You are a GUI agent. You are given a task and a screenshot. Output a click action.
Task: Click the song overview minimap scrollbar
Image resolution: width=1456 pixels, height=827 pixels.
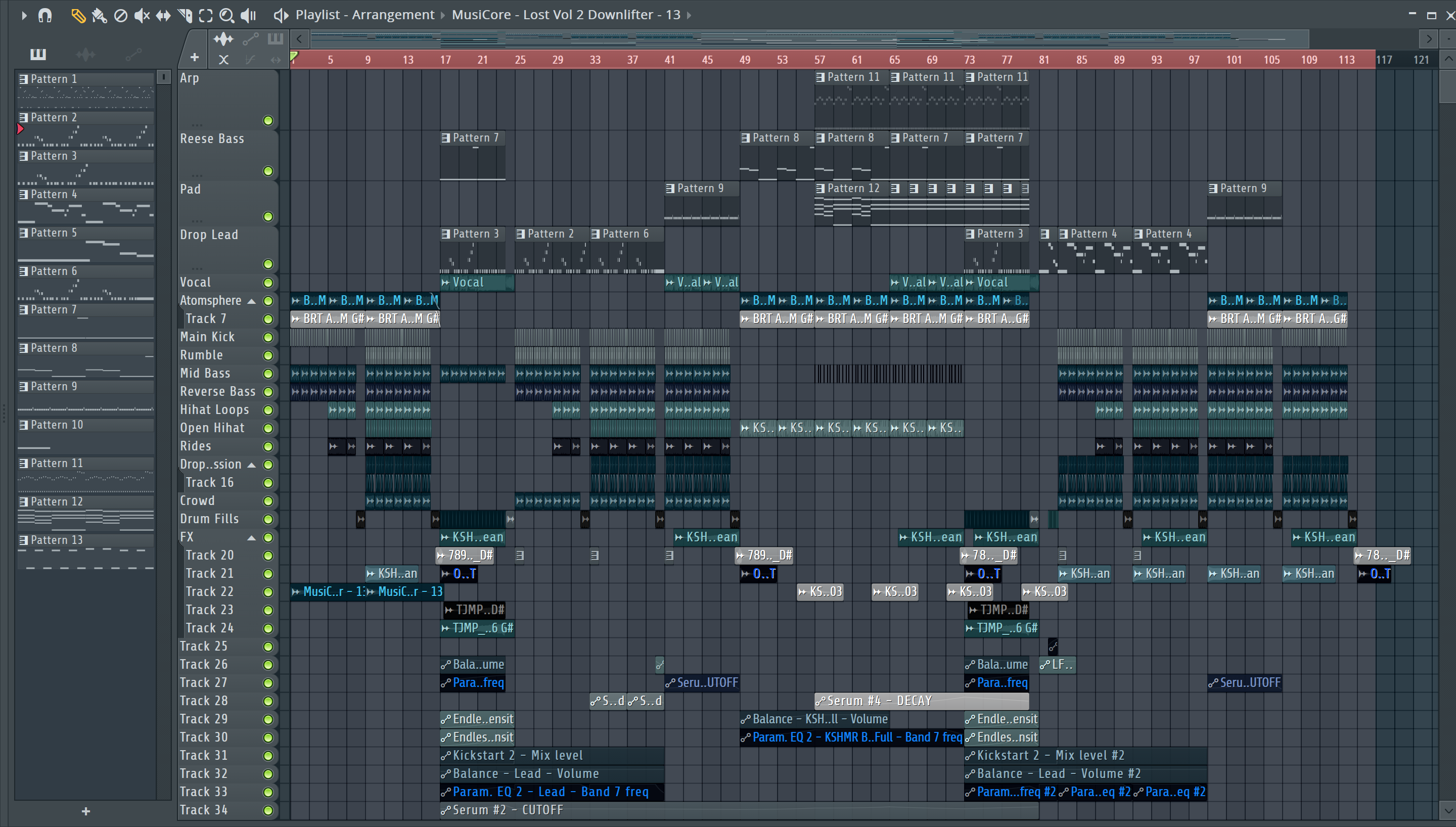coord(809,39)
